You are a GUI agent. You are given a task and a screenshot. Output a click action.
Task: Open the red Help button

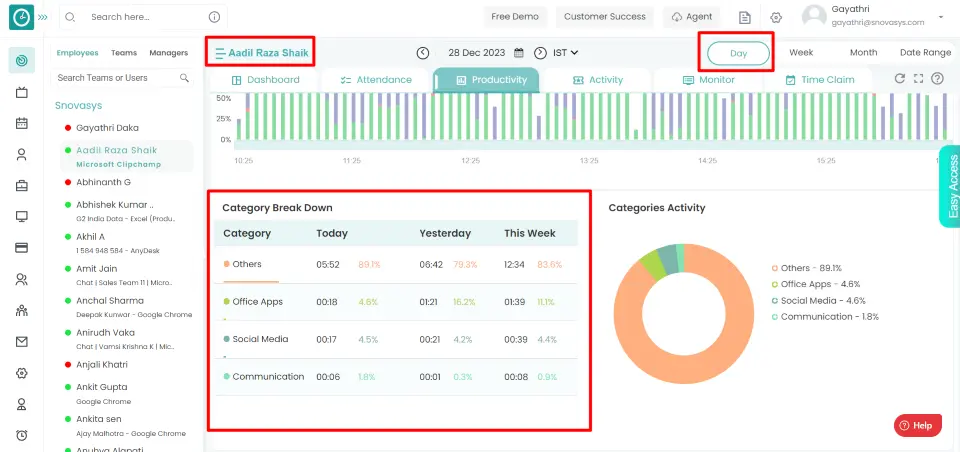[x=917, y=426]
